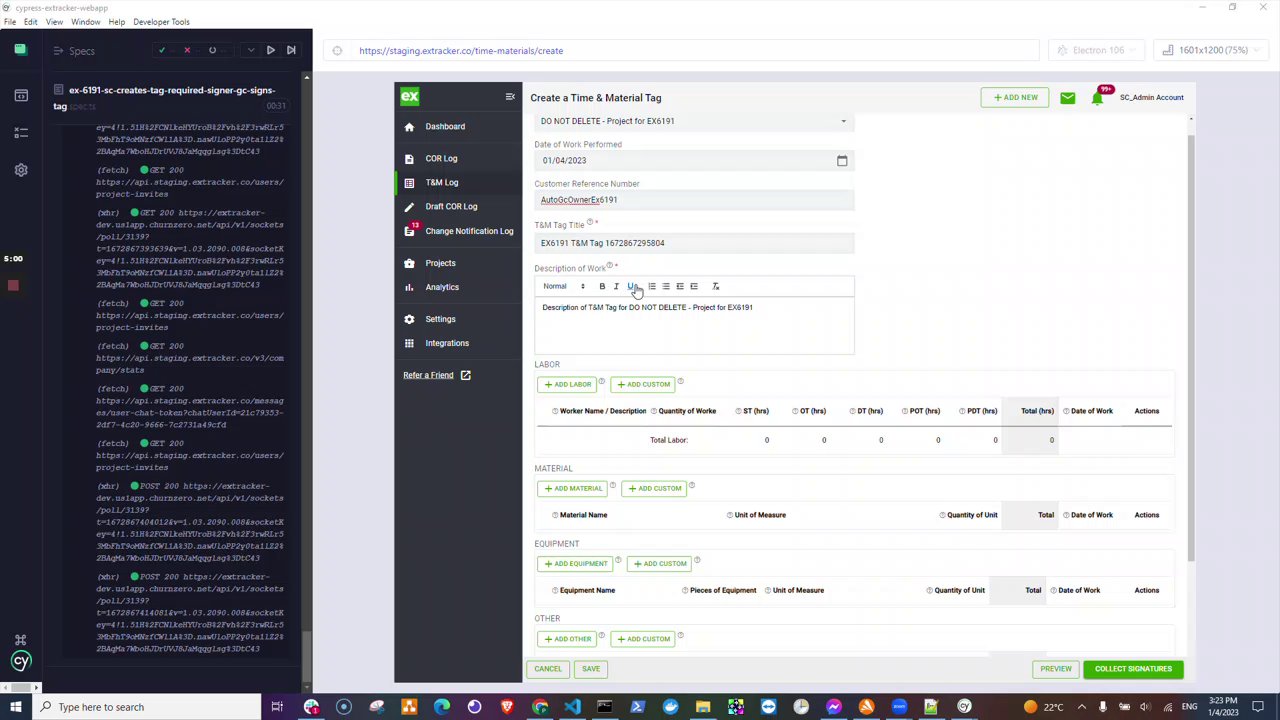The width and height of the screenshot is (1280, 720).
Task: Open the View menu
Action: pos(54,22)
